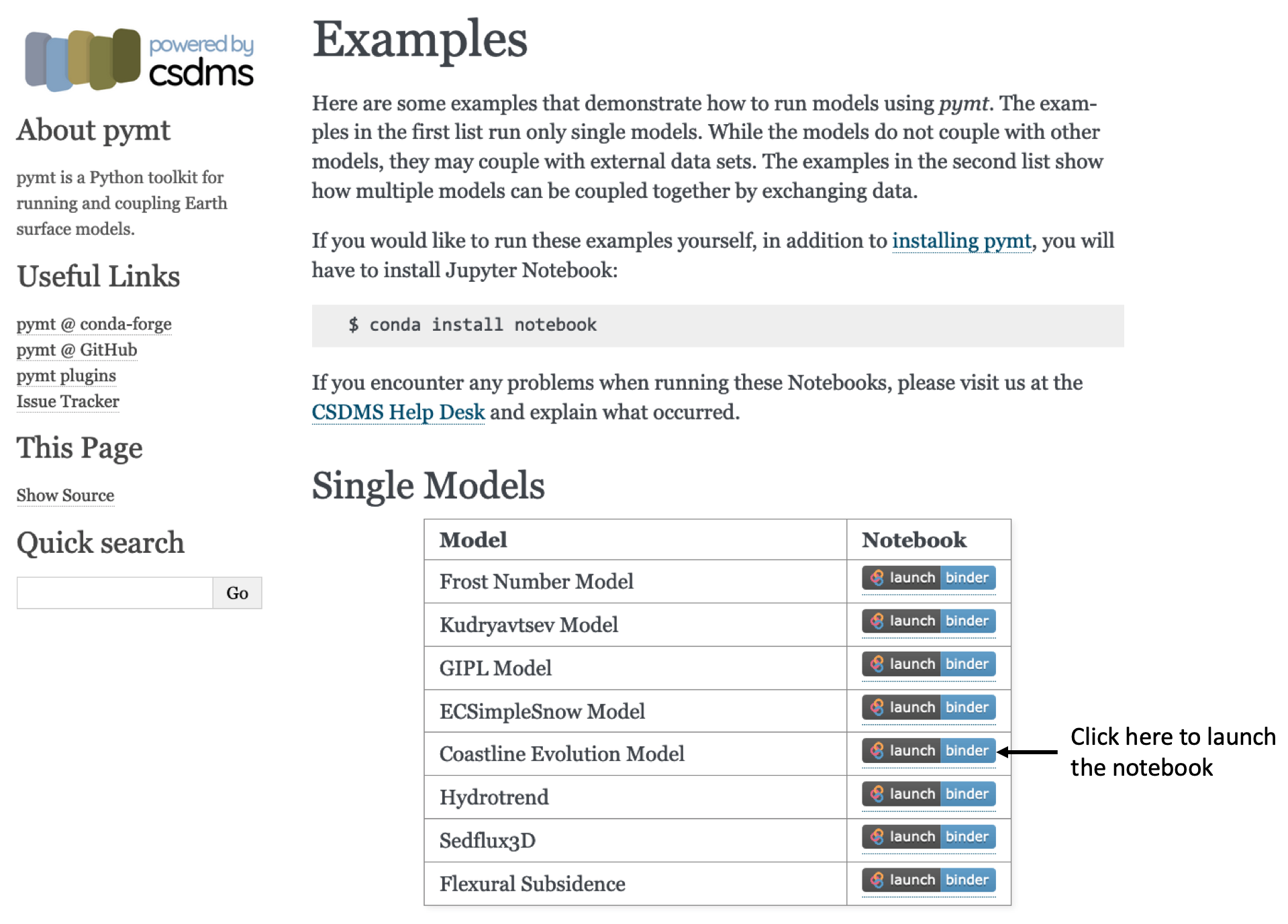1288x924 pixels.
Task: Focus the Quick search text field
Action: click(x=115, y=593)
